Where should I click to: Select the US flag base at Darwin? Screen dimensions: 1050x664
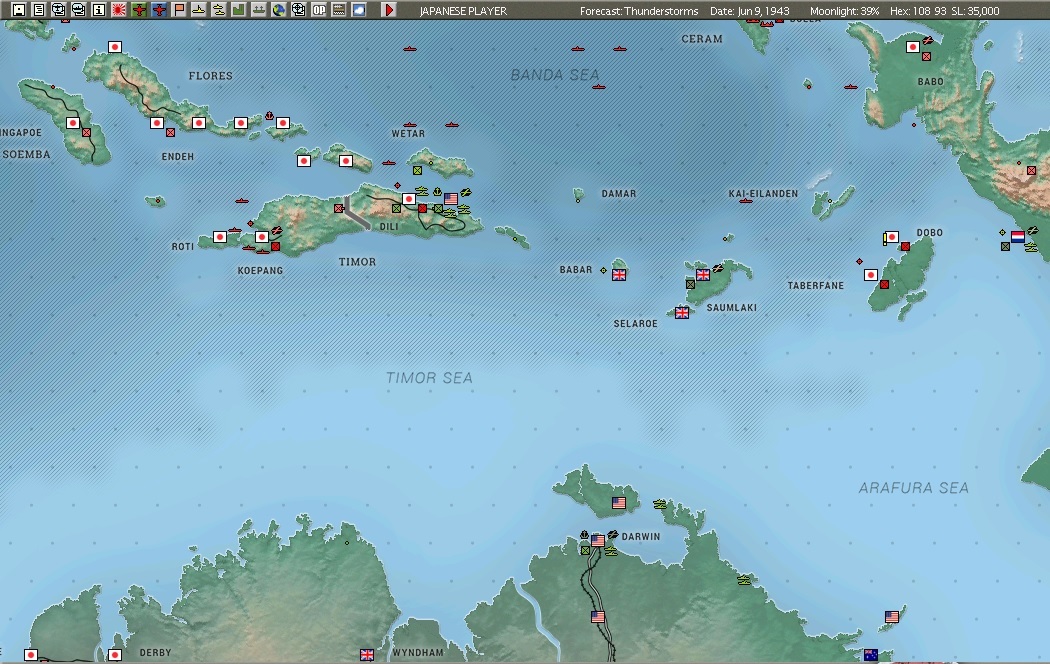tap(598, 540)
